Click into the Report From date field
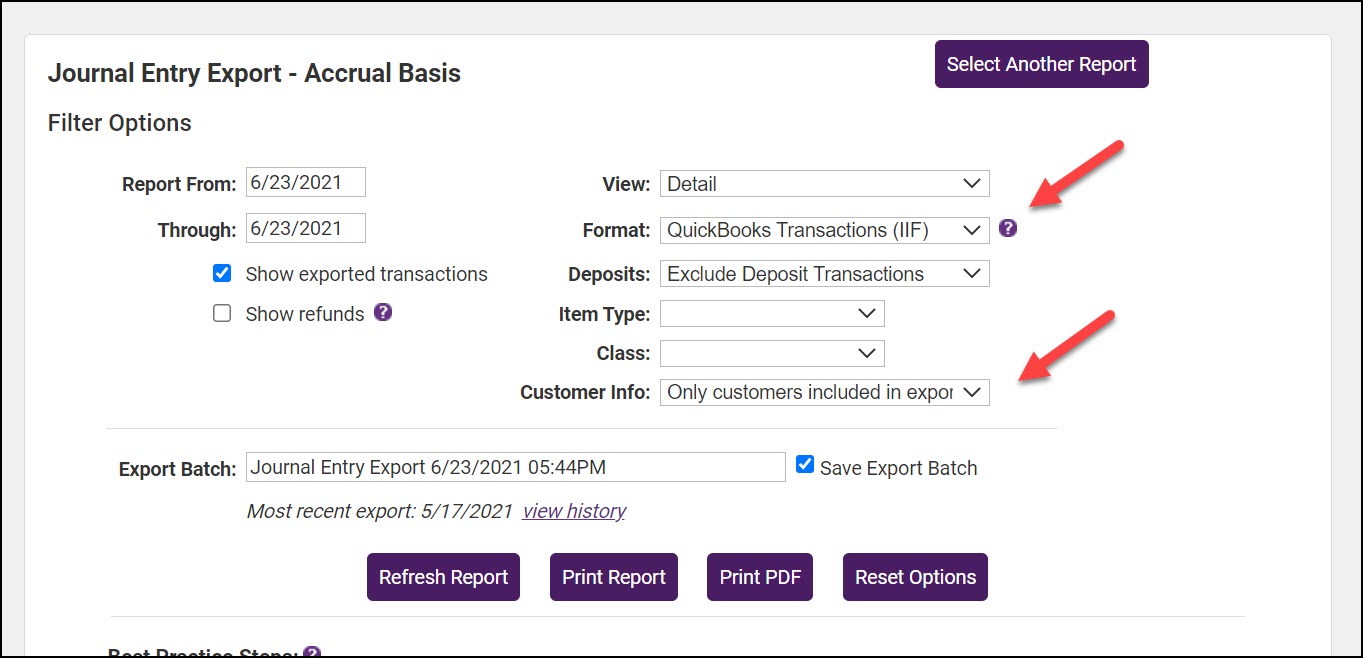Screen dimensions: 1363x658 click(x=305, y=182)
